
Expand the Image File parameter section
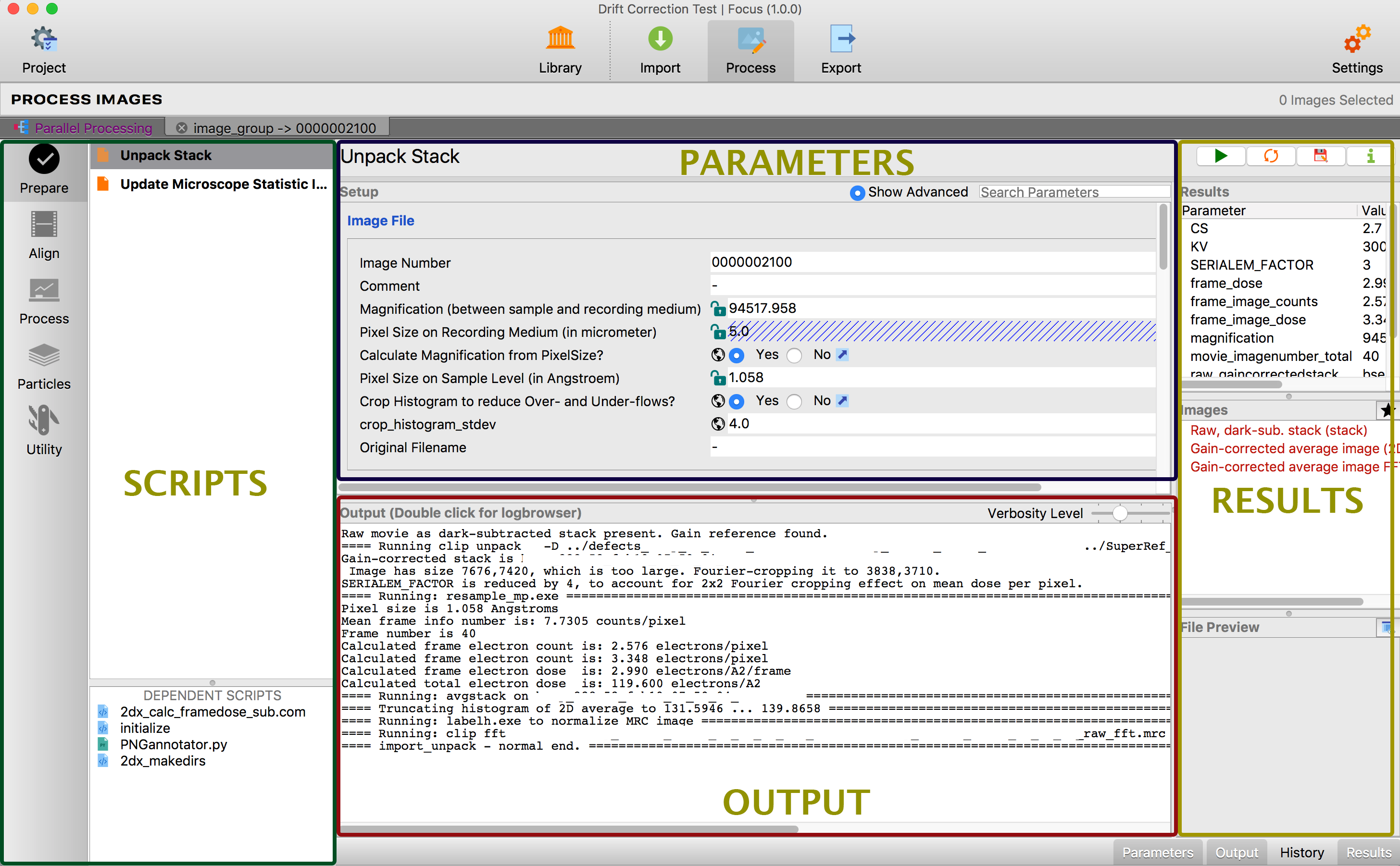pyautogui.click(x=380, y=221)
